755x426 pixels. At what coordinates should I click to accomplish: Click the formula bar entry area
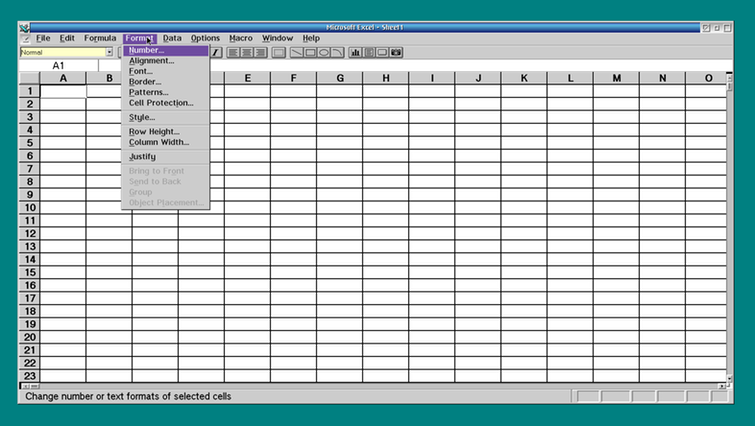416,65
